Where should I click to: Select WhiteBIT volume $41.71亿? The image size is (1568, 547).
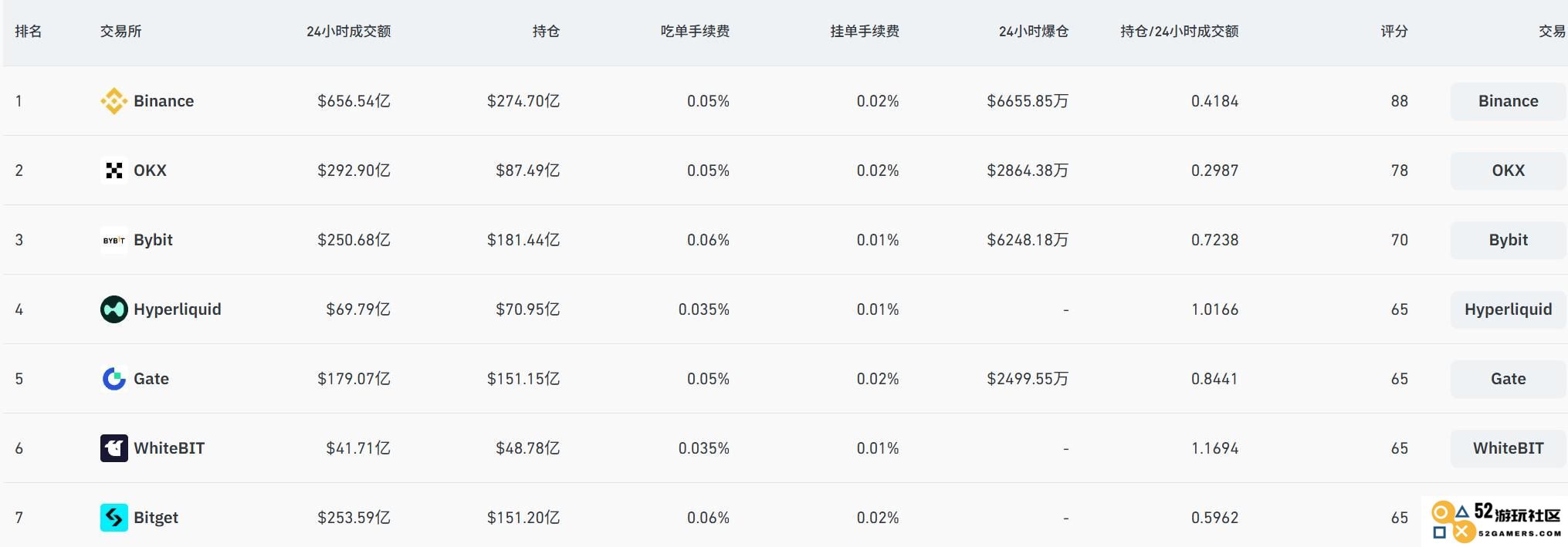[358, 448]
